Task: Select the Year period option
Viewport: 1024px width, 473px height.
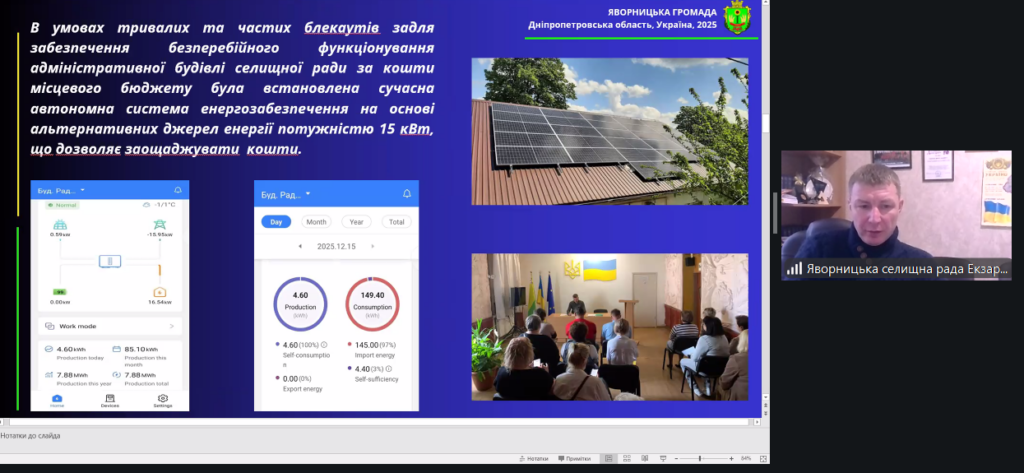Action: 357,222
